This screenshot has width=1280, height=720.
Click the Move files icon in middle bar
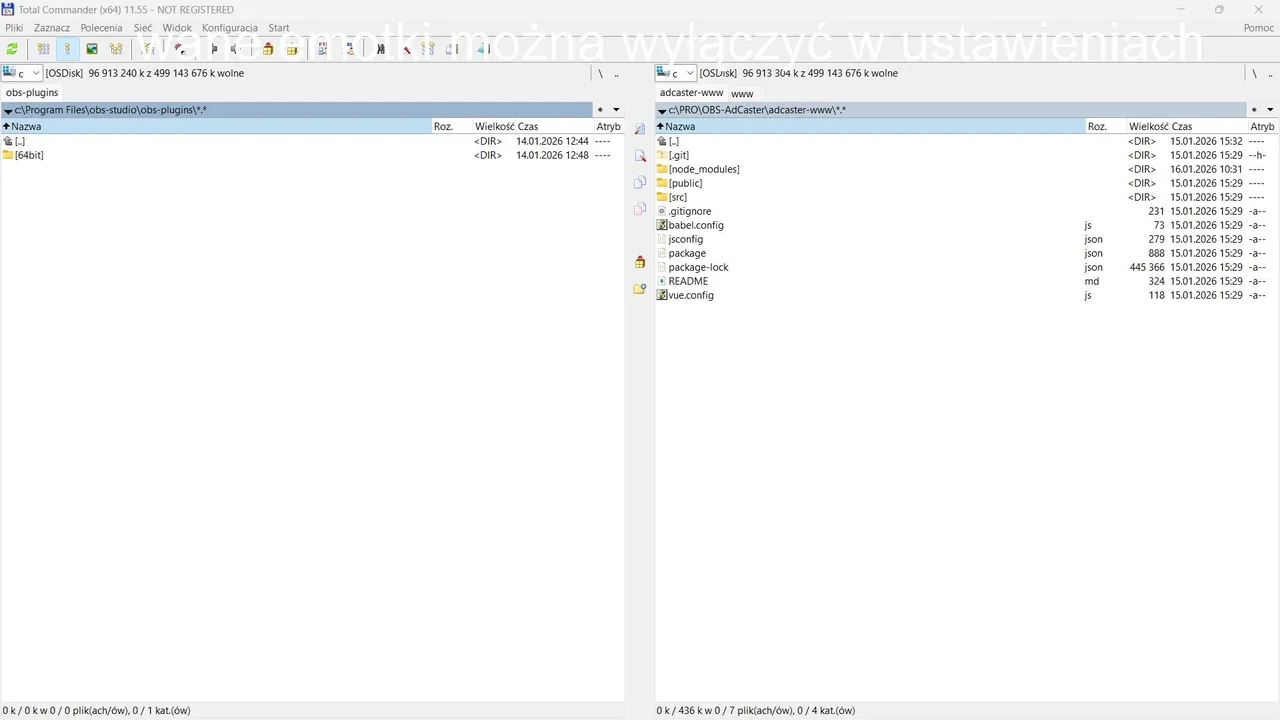[x=640, y=208]
